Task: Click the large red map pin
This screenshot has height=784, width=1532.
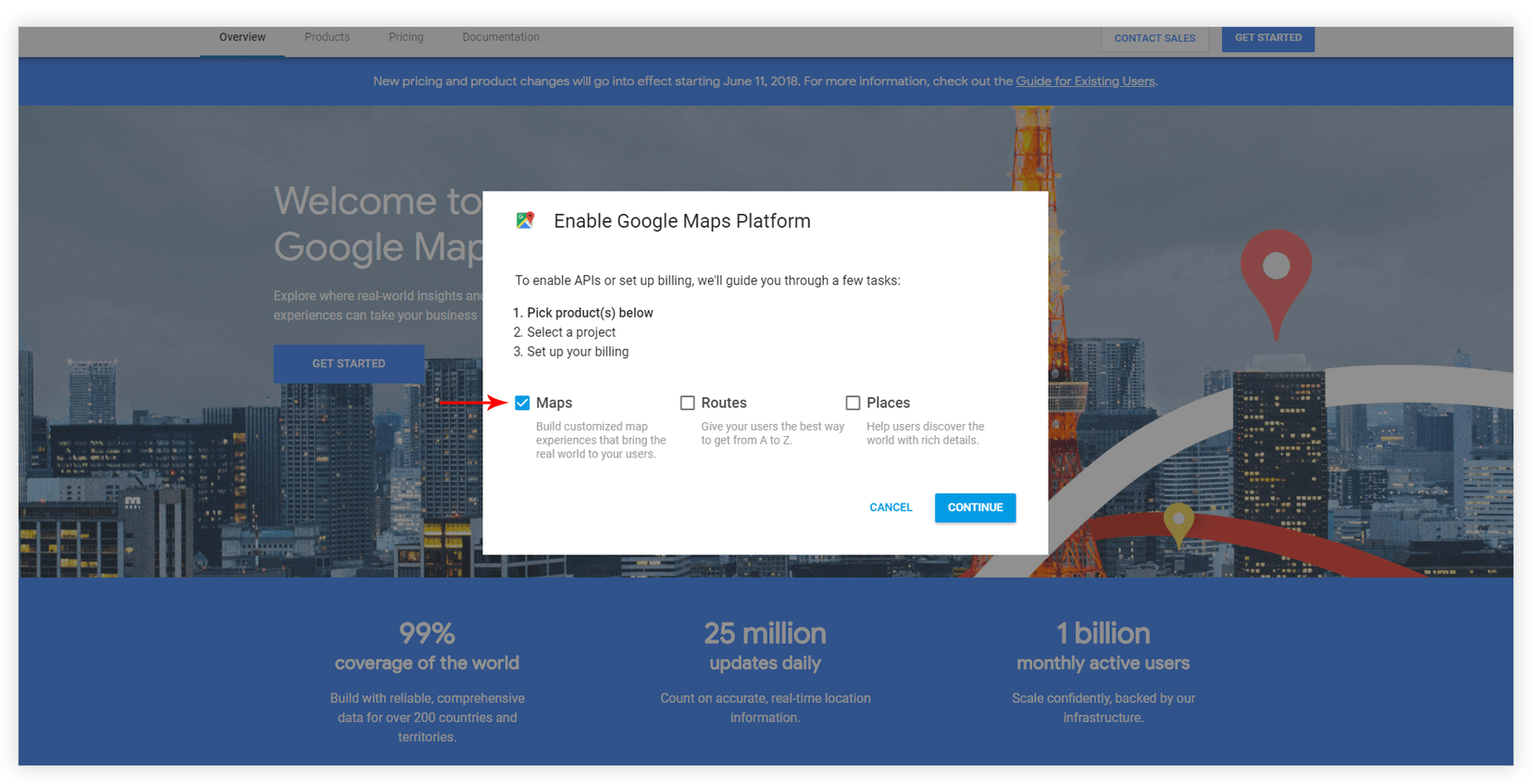Action: (1276, 271)
